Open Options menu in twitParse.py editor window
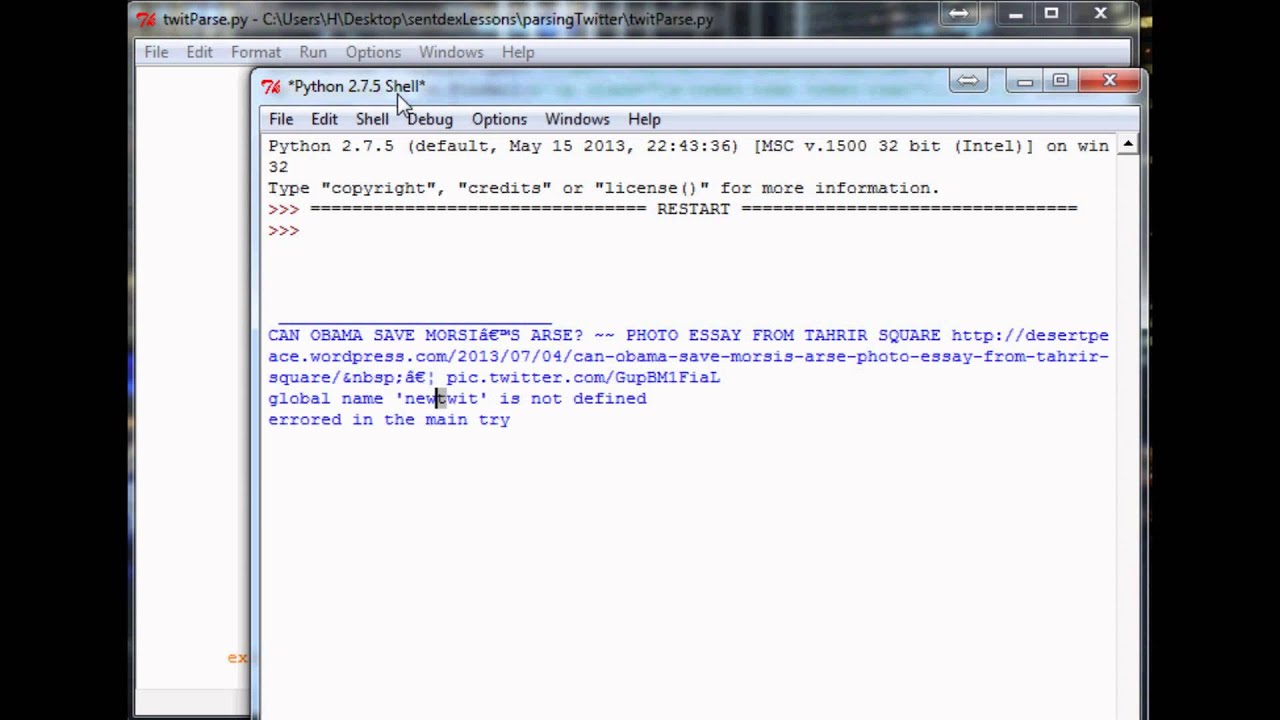 [x=373, y=52]
